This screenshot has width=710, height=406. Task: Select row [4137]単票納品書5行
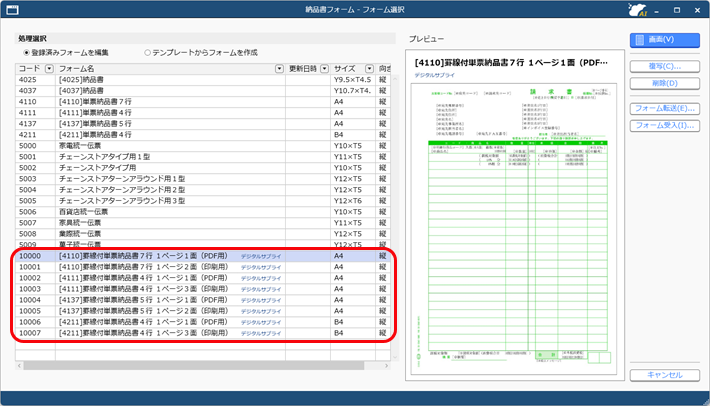point(203,124)
